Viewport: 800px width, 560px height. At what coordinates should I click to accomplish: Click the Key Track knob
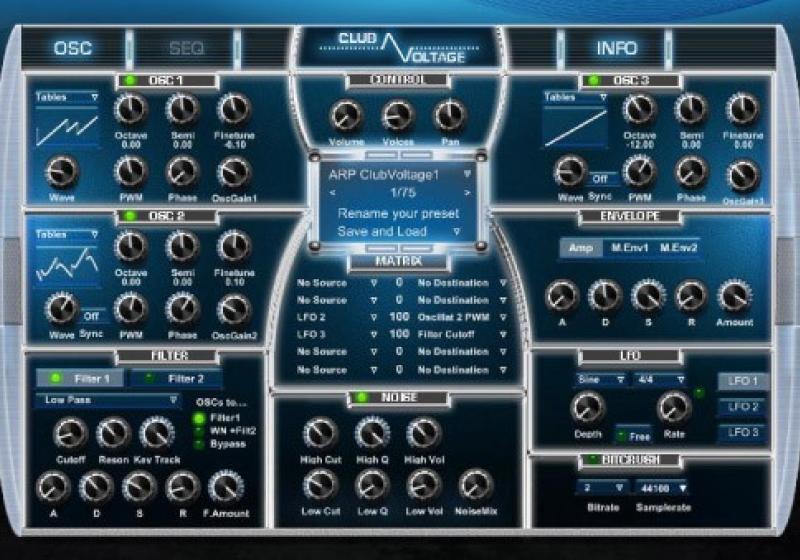157,434
